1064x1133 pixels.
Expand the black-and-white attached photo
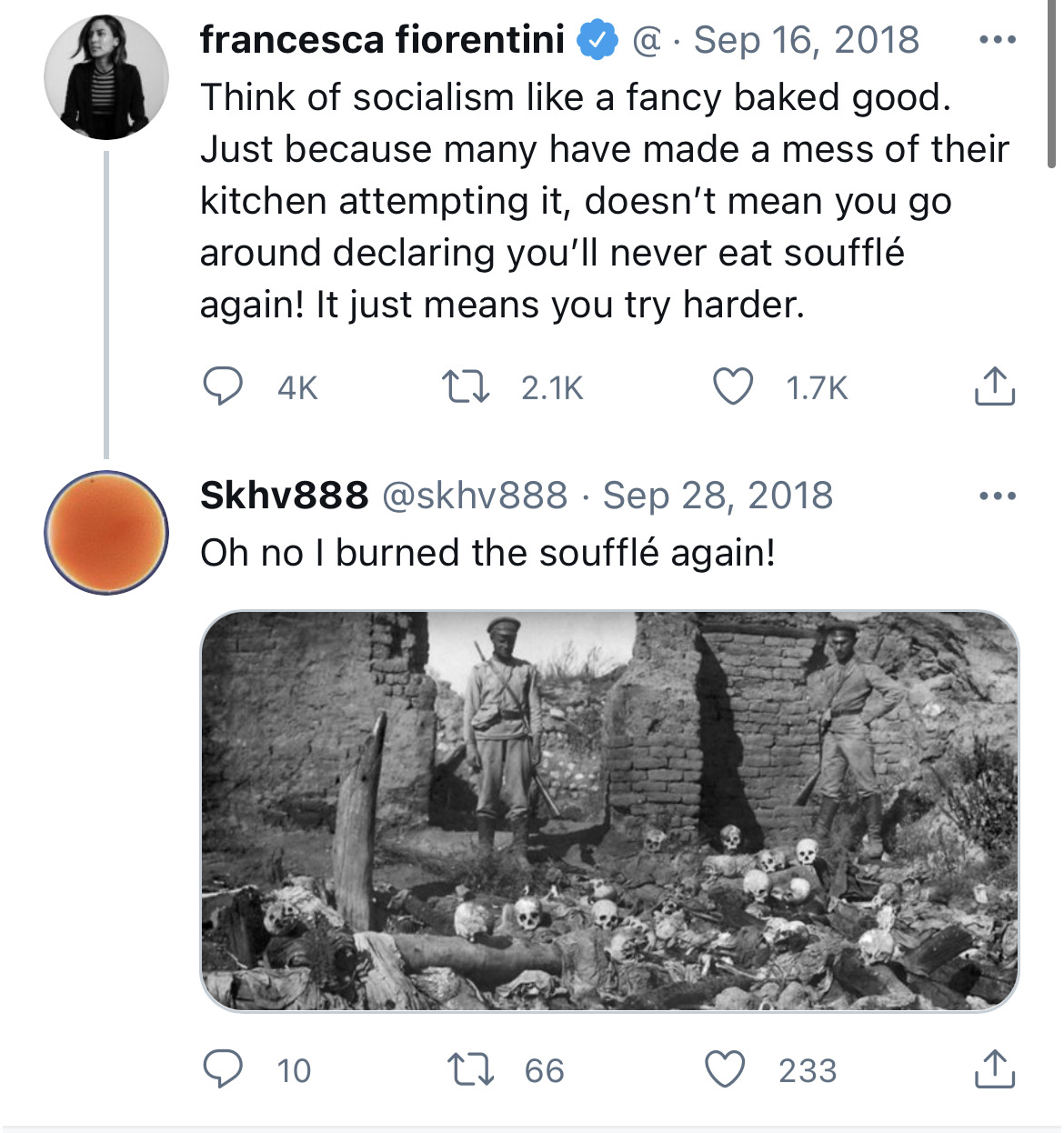pyautogui.click(x=609, y=810)
